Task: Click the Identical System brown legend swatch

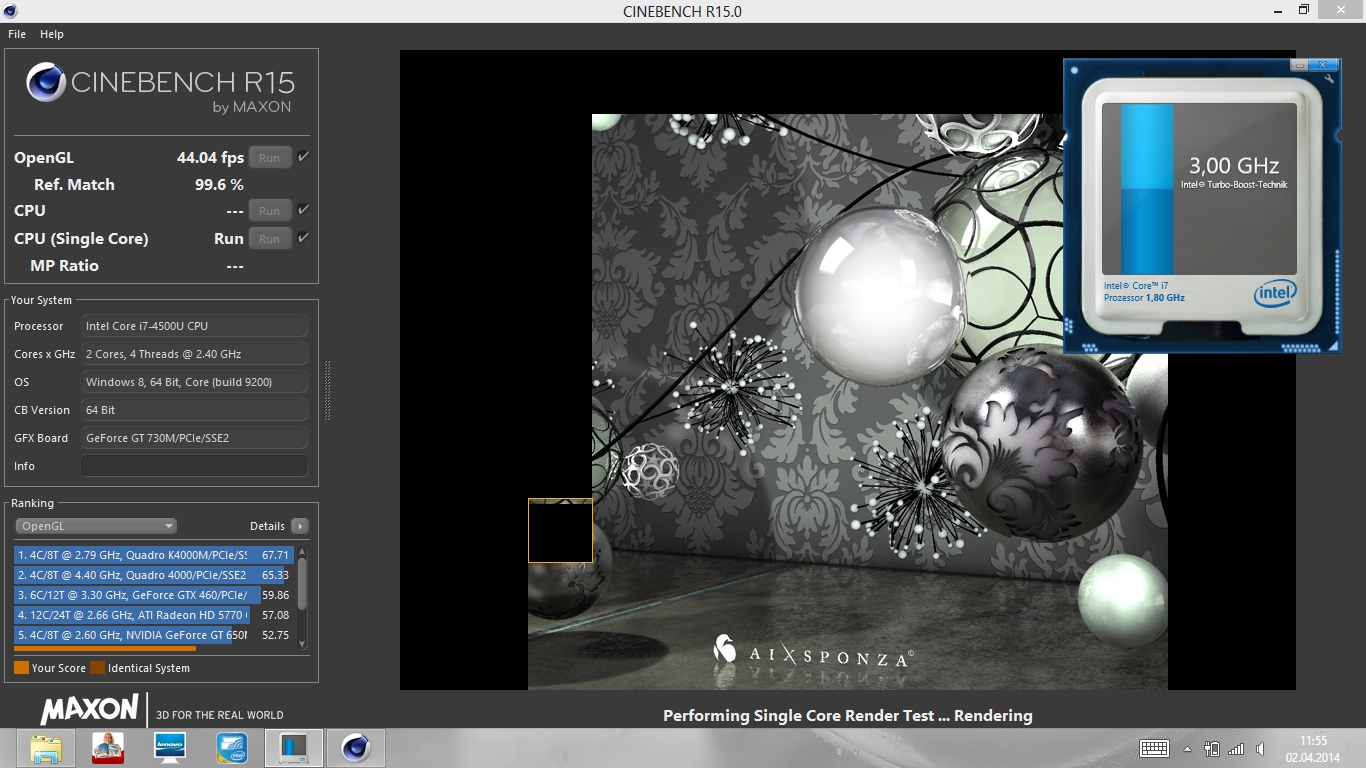Action: tap(98, 668)
